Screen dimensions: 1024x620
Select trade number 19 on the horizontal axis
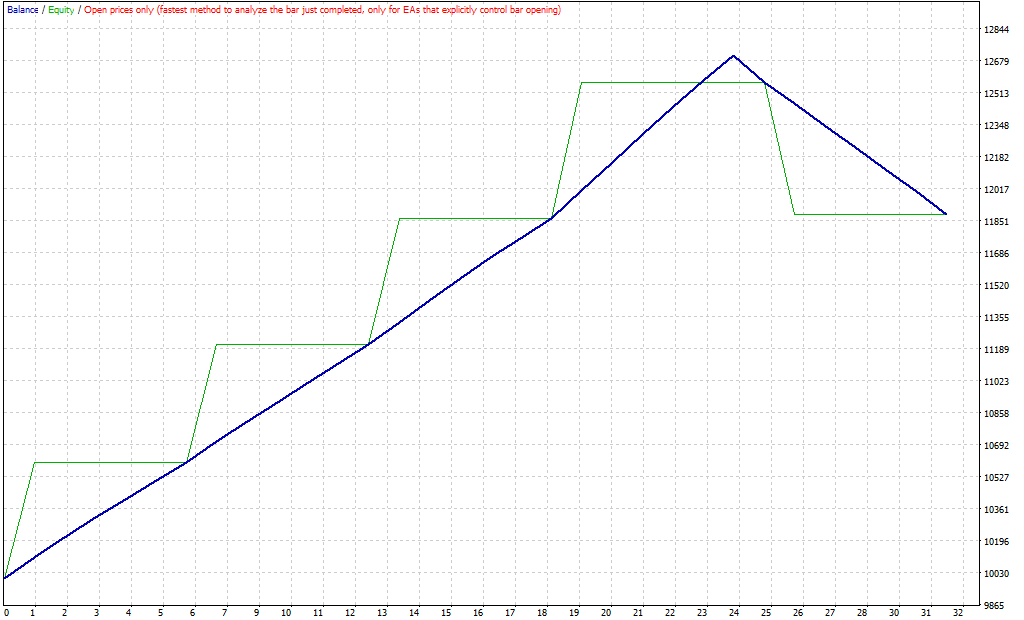pyautogui.click(x=574, y=612)
